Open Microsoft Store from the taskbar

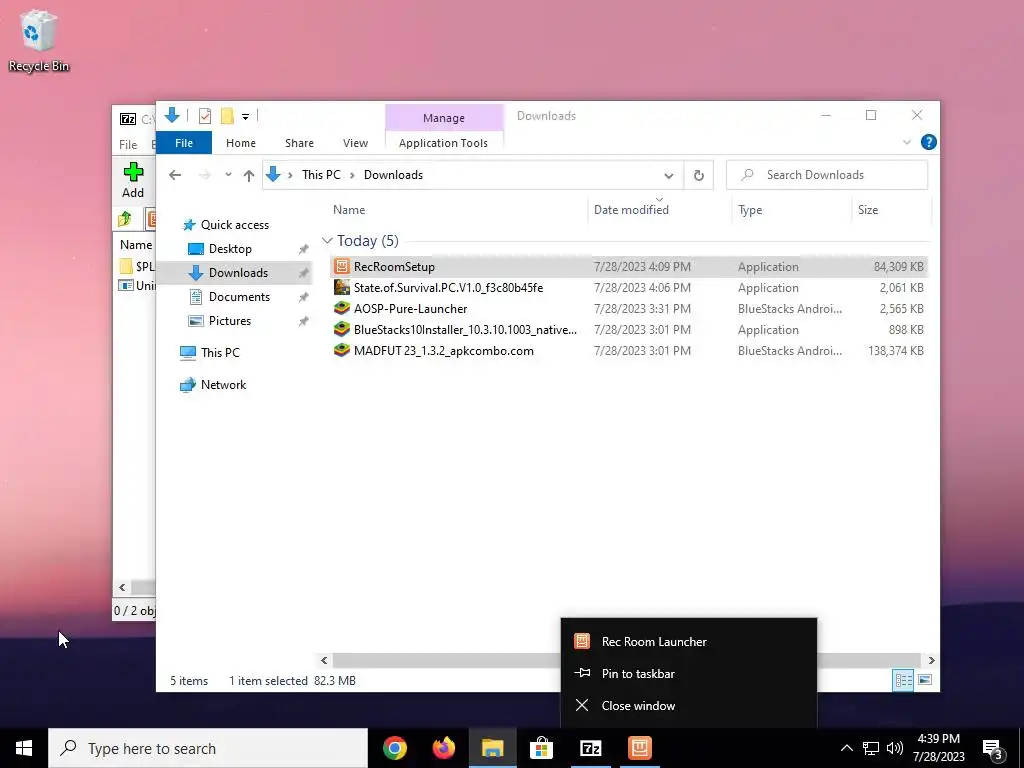tap(541, 748)
